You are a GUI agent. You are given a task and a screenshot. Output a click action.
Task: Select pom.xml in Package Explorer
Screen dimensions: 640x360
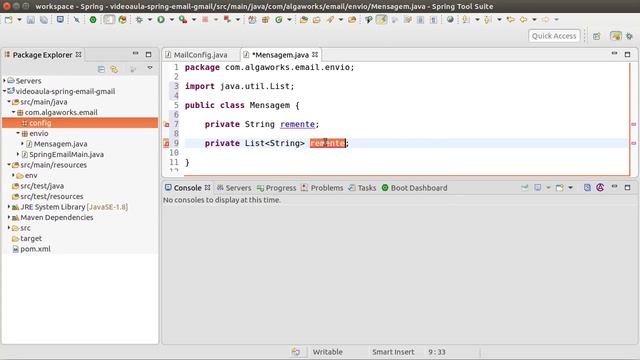pyautogui.click(x=36, y=249)
